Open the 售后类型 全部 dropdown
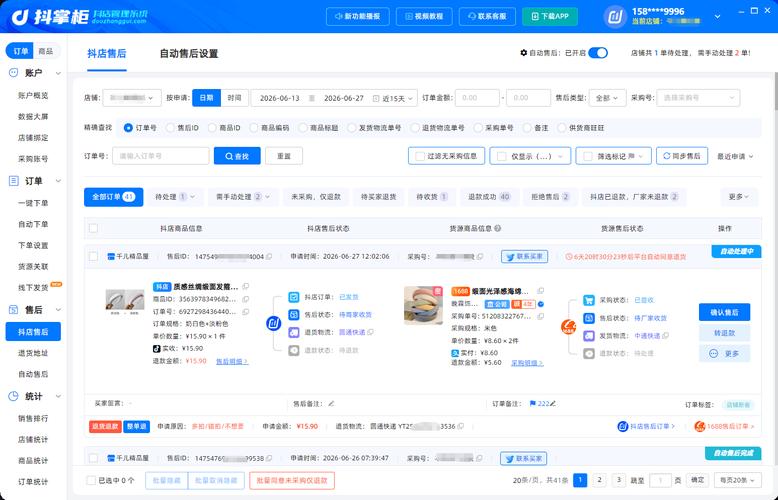 [x=607, y=98]
